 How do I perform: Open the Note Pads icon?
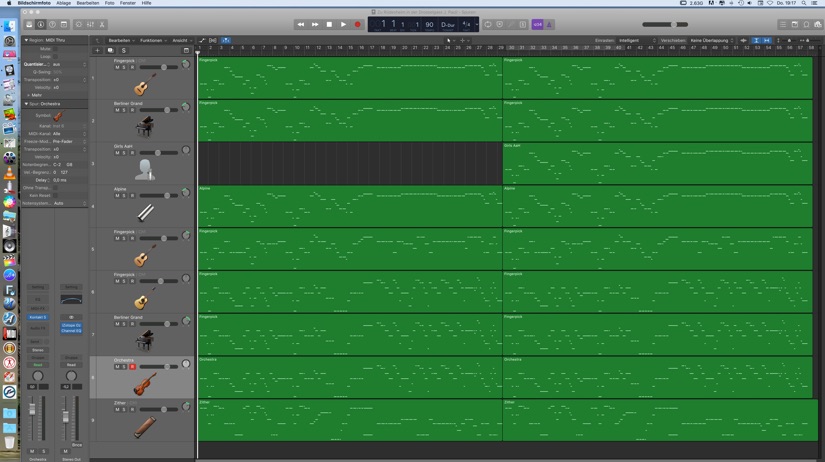tap(794, 25)
